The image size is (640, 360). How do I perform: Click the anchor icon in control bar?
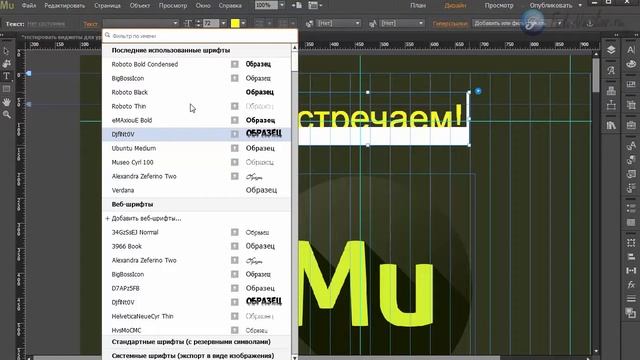coord(590,24)
